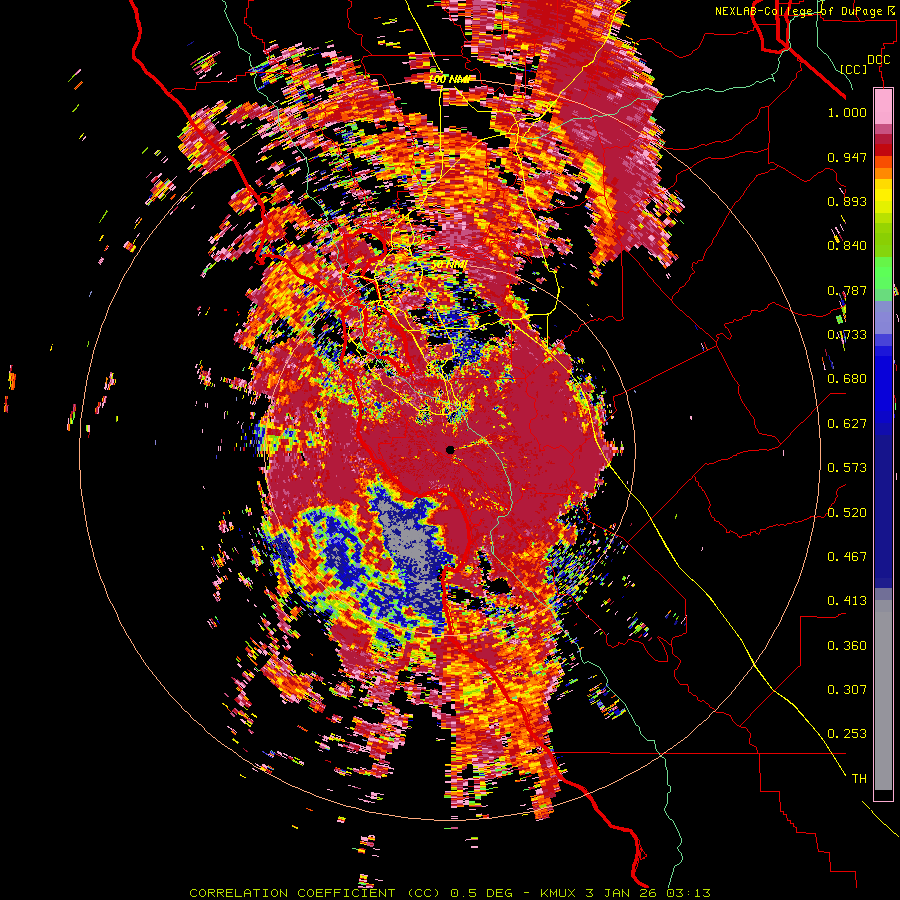Click the 1.000 legend value
Viewport: 900px width, 900px height.
point(847,112)
